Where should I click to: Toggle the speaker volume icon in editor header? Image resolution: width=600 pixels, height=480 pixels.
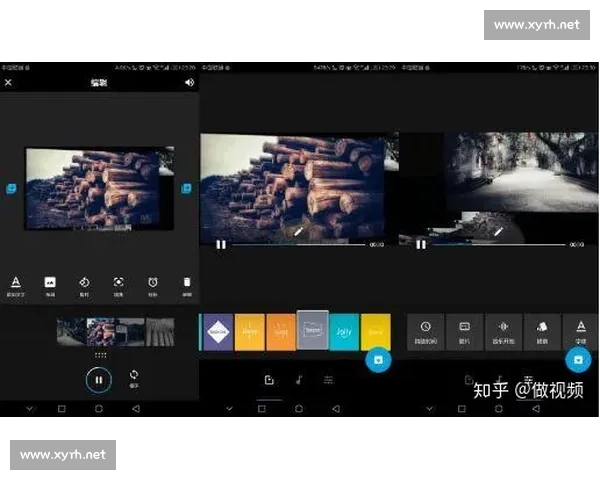pyautogui.click(x=189, y=83)
